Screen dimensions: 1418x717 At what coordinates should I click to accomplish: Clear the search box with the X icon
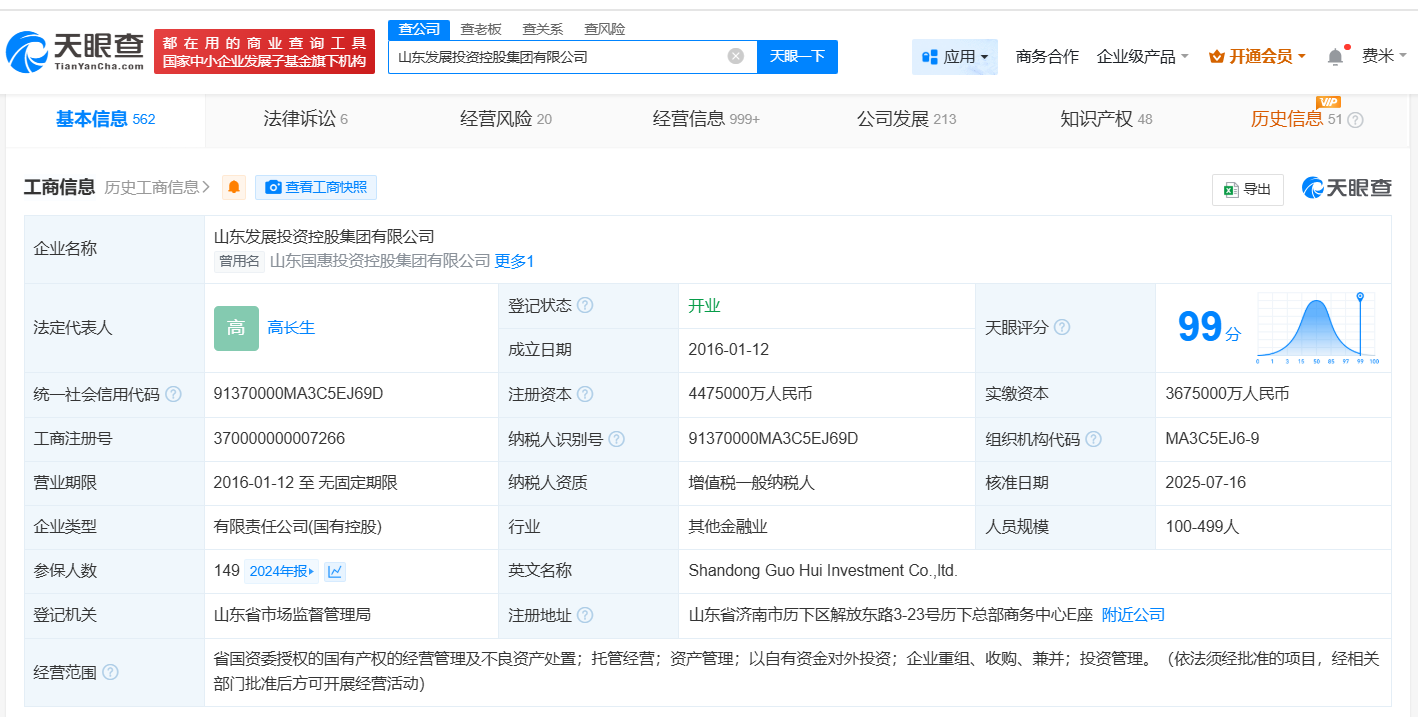(x=736, y=56)
